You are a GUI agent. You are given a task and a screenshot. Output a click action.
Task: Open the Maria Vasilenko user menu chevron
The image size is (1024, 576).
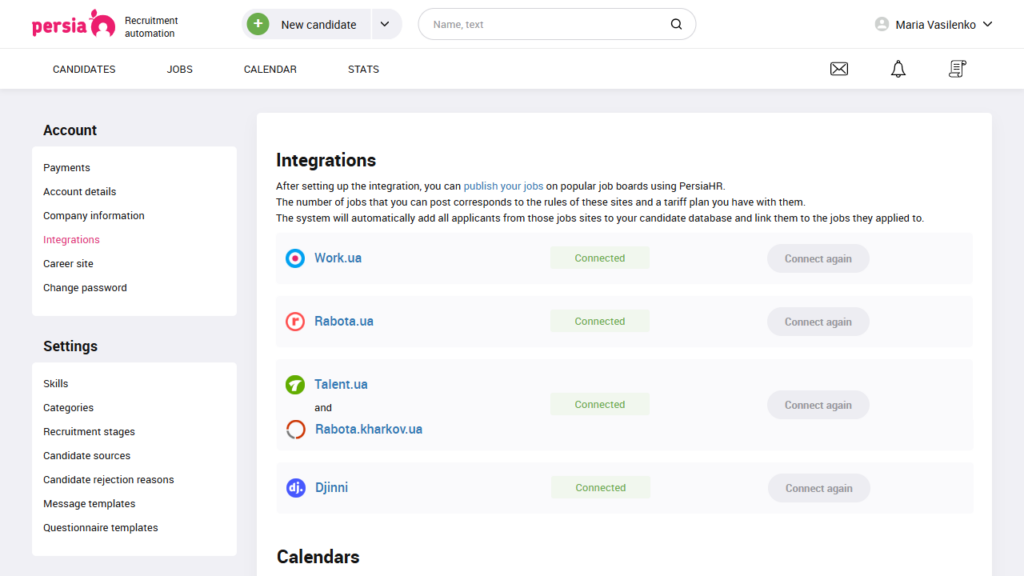coord(987,24)
